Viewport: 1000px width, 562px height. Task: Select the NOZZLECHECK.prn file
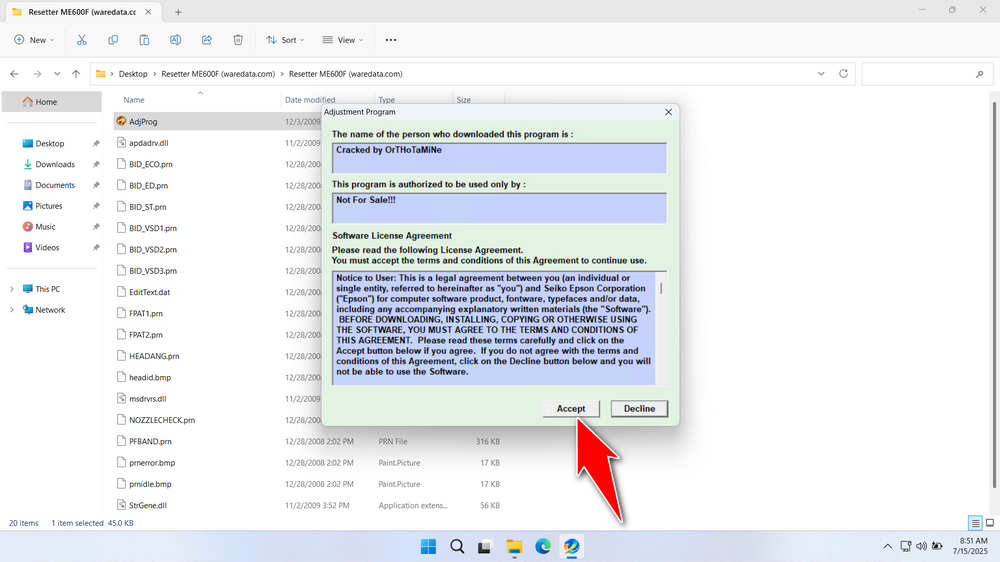click(x=162, y=420)
